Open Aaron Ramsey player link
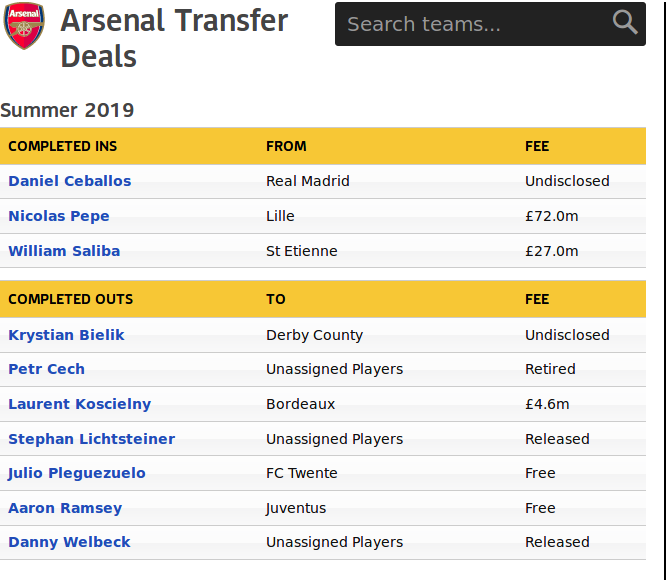Viewport: 666px width, 580px height. pyautogui.click(x=65, y=508)
